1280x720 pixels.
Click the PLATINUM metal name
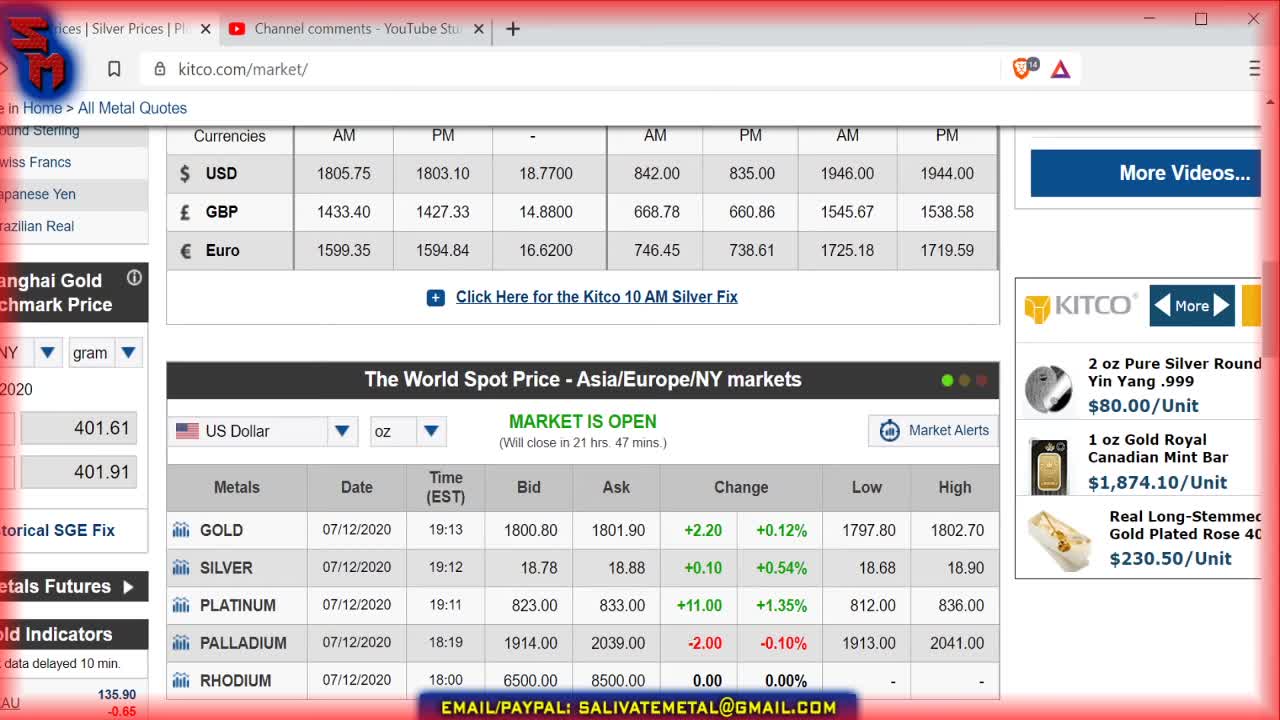(x=238, y=605)
